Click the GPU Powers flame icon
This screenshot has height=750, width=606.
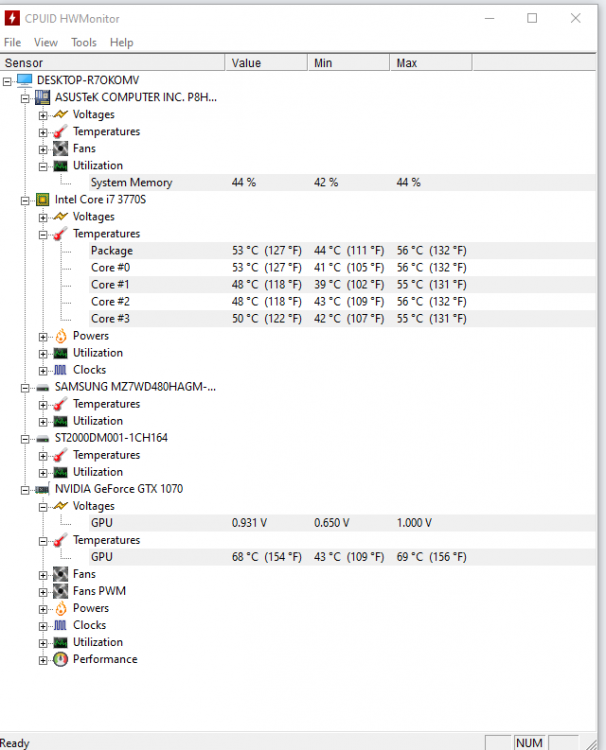(x=61, y=608)
